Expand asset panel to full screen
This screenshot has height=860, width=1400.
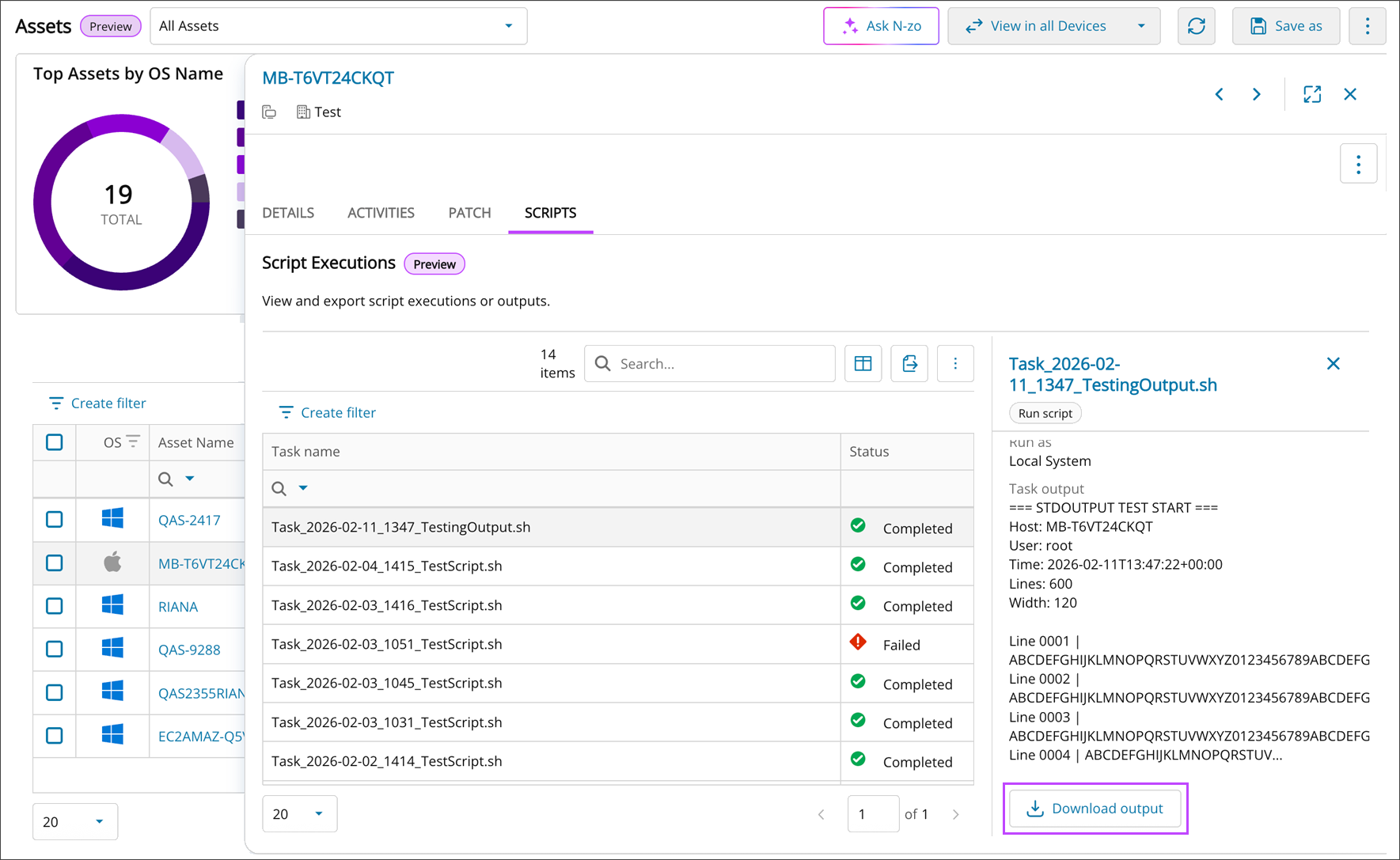[1311, 94]
